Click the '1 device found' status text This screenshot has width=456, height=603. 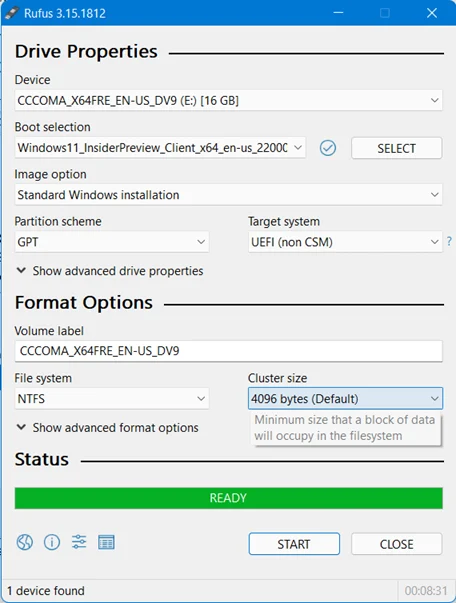click(46, 591)
